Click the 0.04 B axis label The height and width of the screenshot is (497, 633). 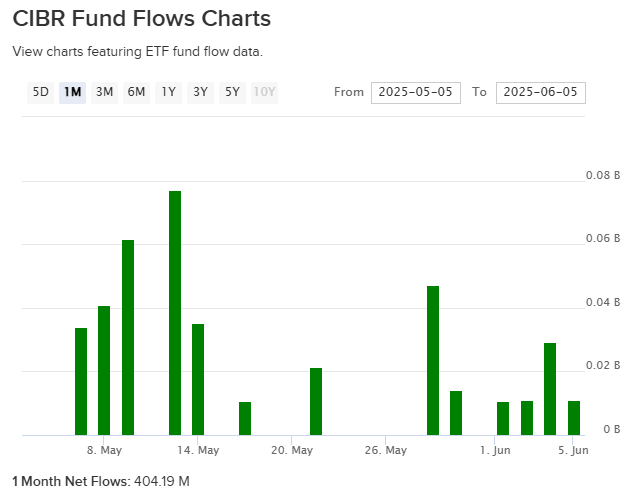click(x=603, y=302)
